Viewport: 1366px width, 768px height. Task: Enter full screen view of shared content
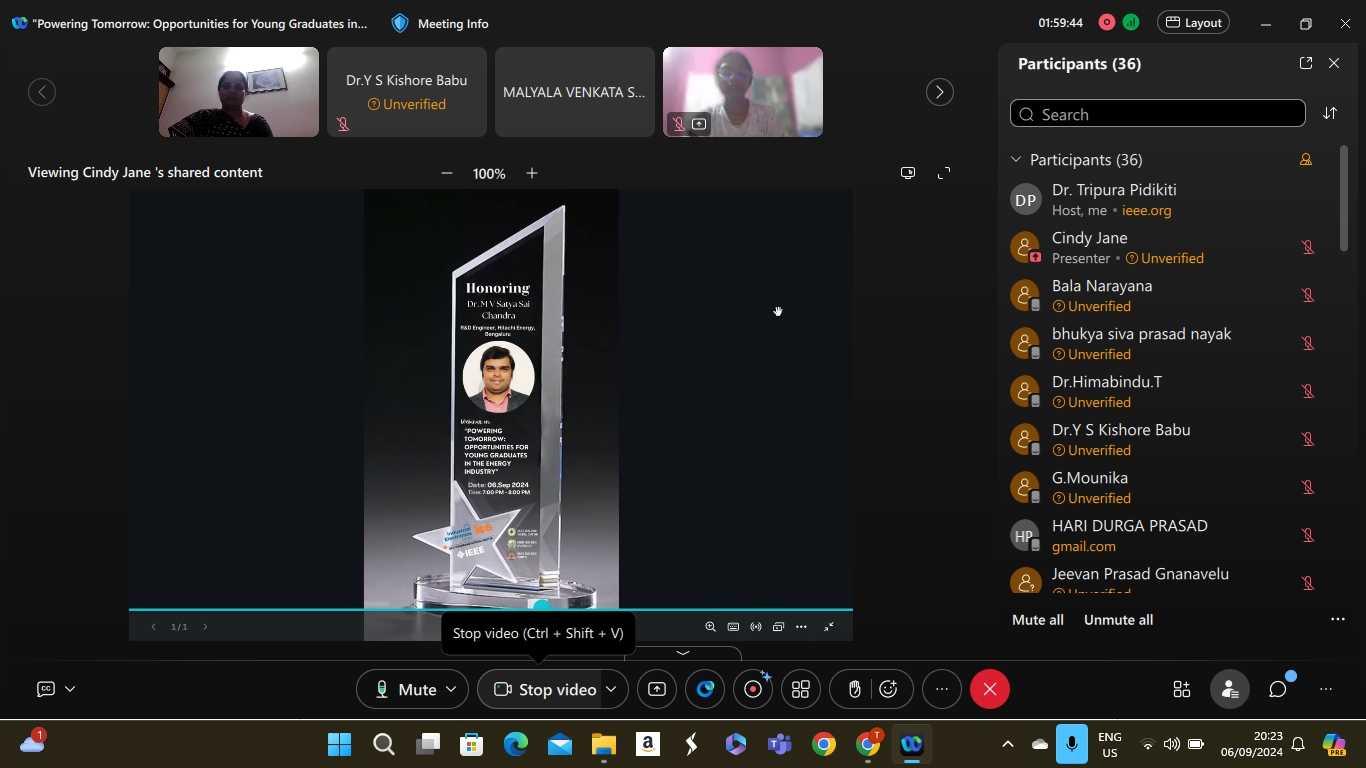coord(943,173)
